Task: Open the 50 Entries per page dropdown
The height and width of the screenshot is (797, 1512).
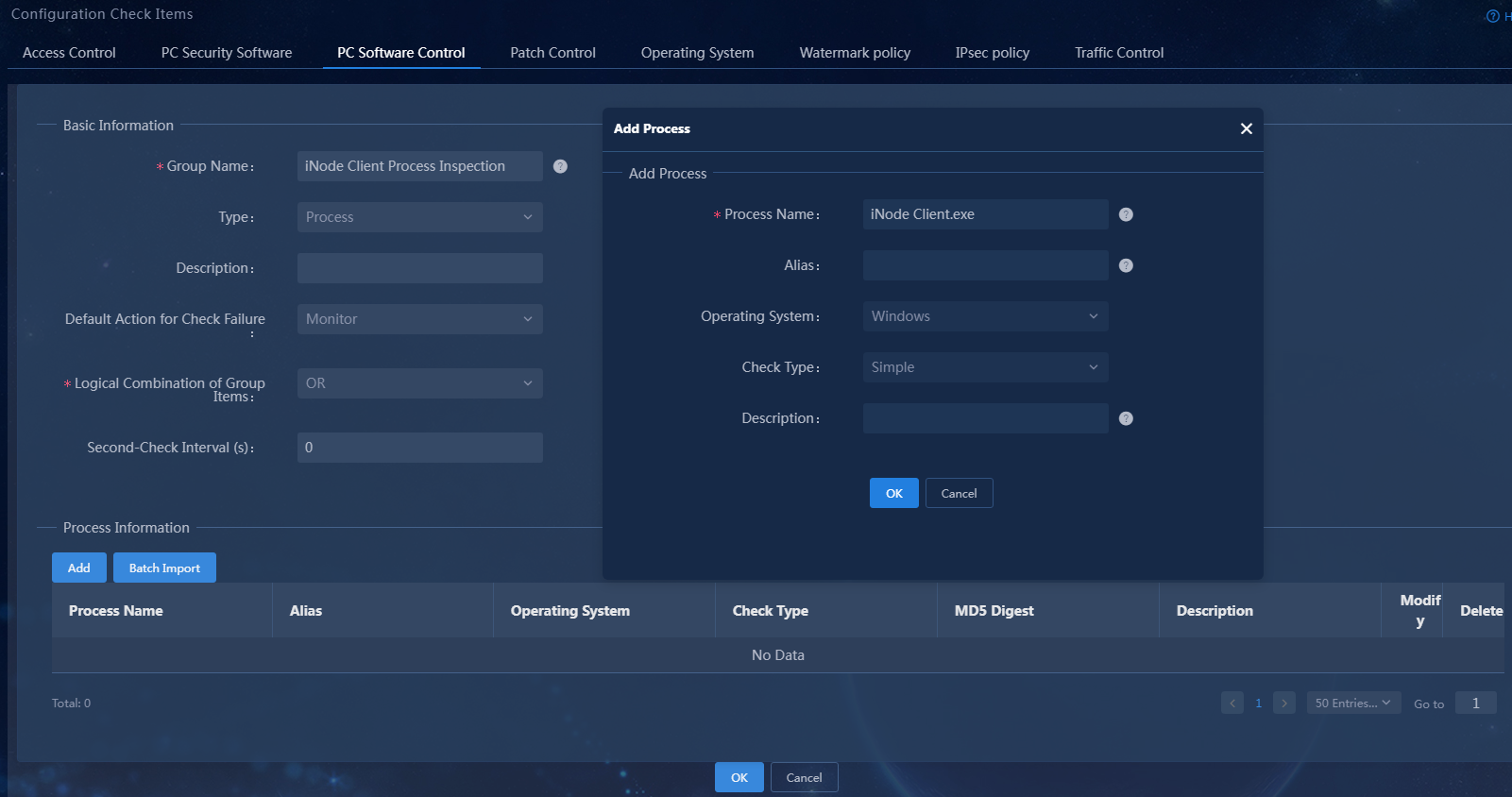Action: (1353, 703)
